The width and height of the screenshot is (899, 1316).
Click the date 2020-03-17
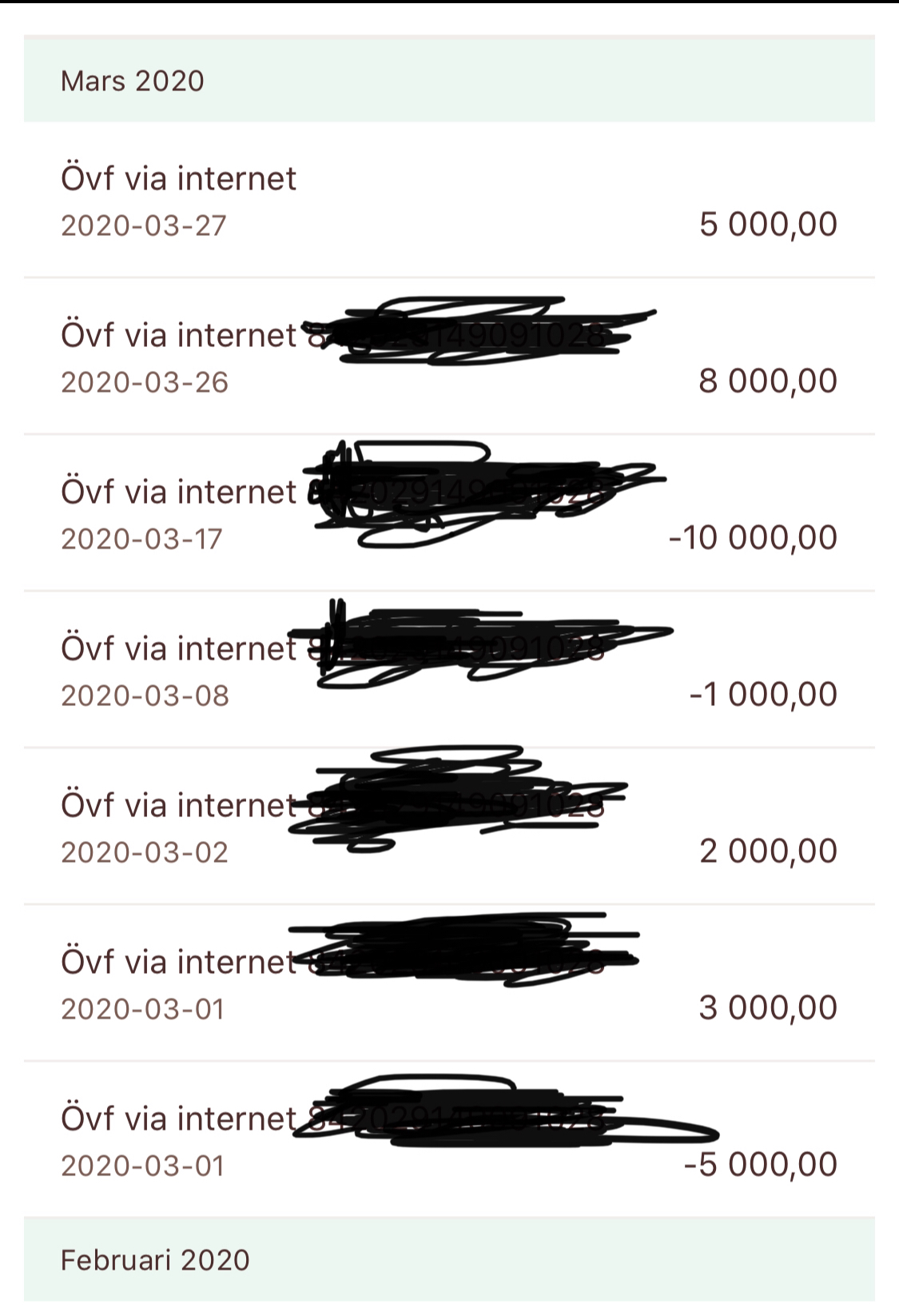click(x=141, y=540)
